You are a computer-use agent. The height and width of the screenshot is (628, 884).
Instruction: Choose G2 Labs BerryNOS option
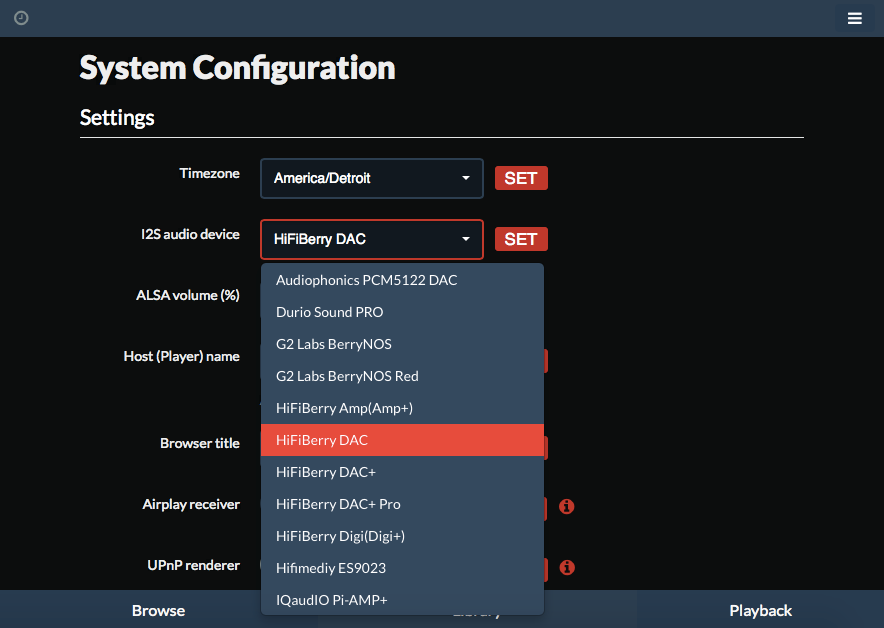coord(402,344)
